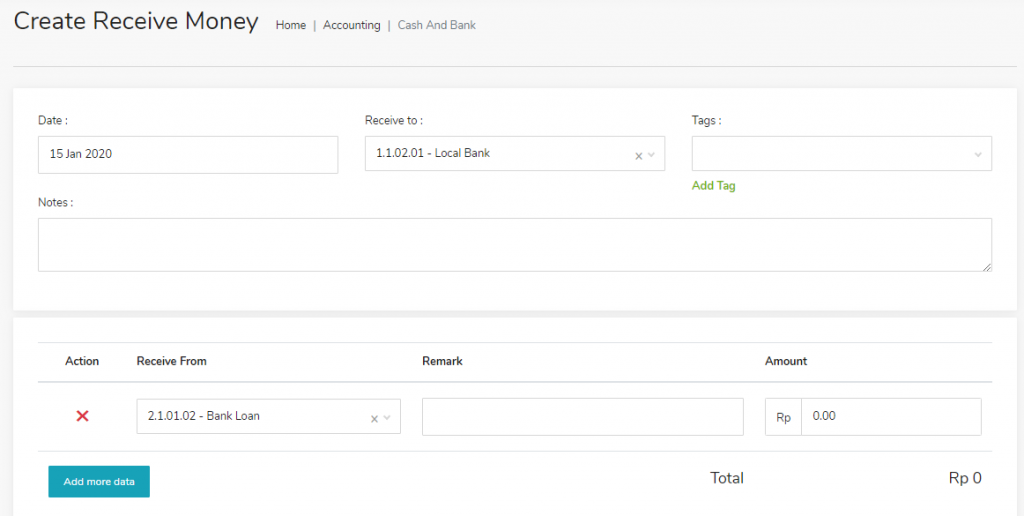Go to Home breadcrumb
Viewport: 1024px width, 516px height.
point(290,25)
